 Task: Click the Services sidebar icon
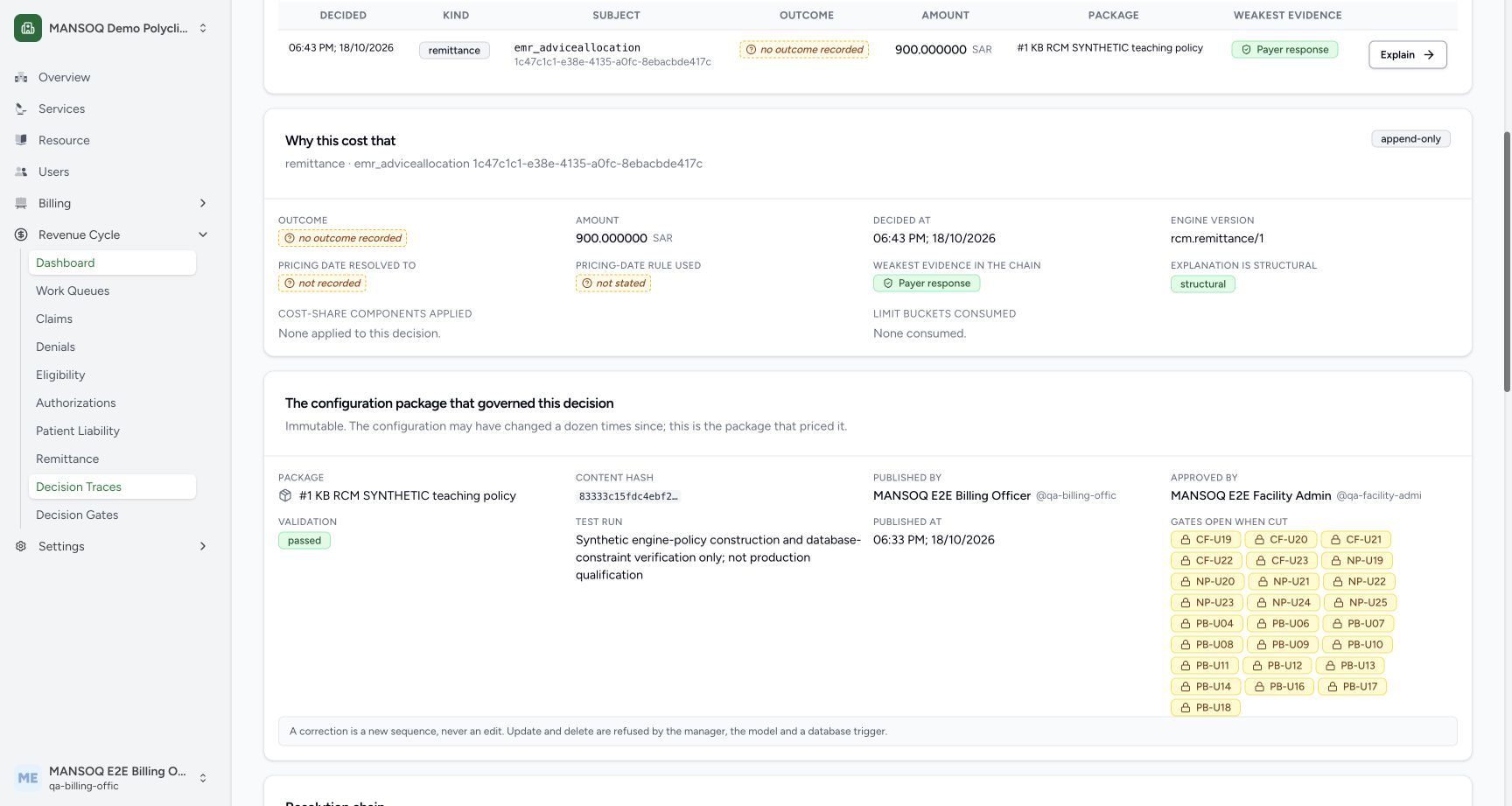click(21, 109)
